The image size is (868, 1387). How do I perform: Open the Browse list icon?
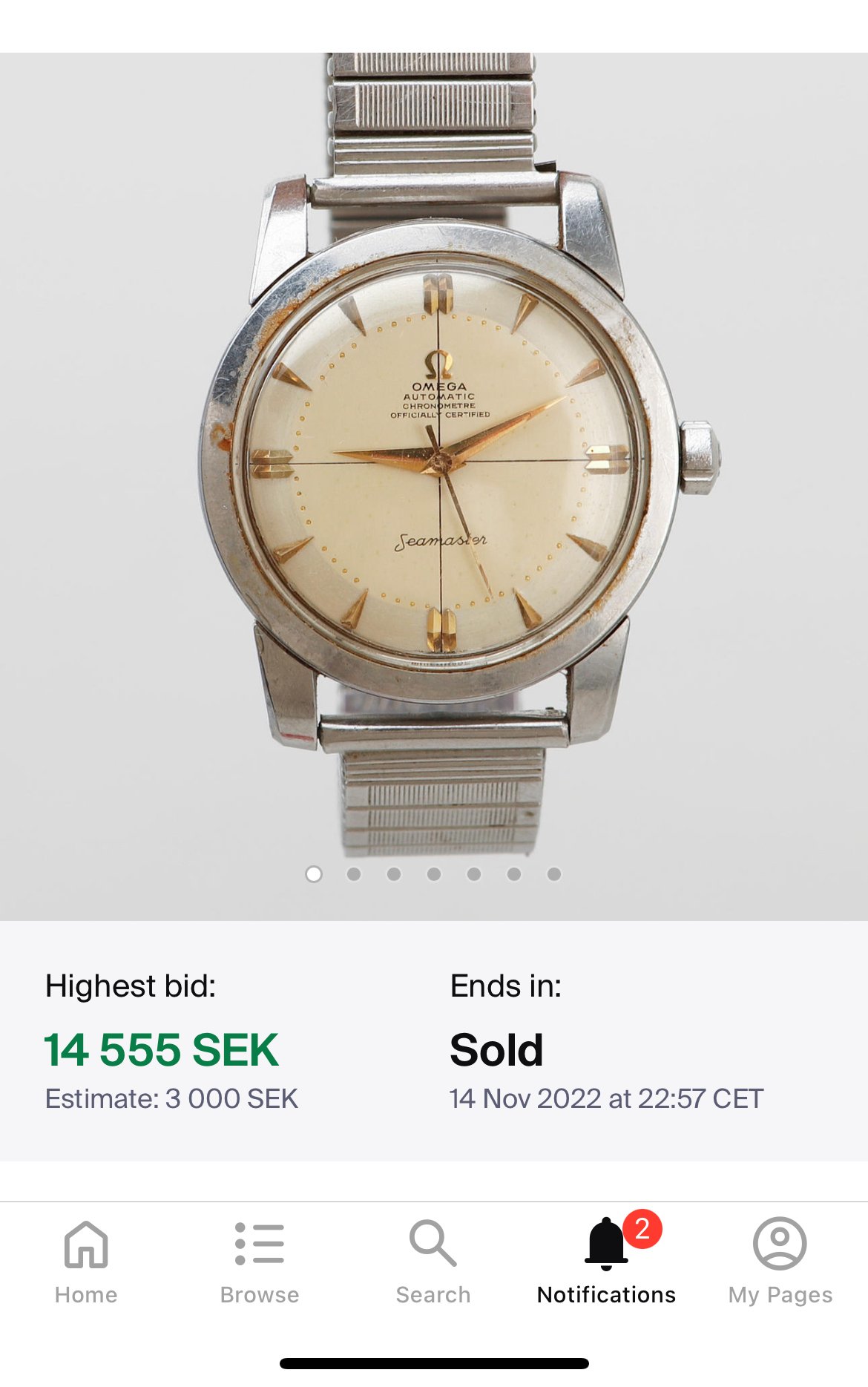pyautogui.click(x=260, y=1244)
